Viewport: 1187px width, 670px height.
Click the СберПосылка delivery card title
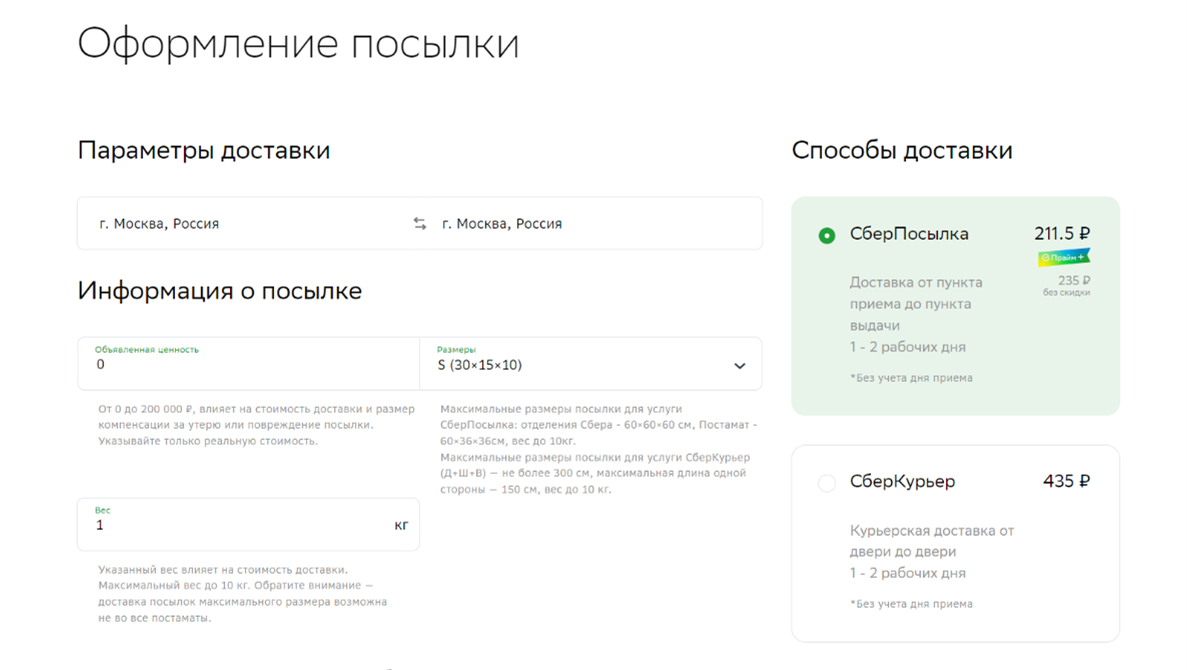point(908,234)
